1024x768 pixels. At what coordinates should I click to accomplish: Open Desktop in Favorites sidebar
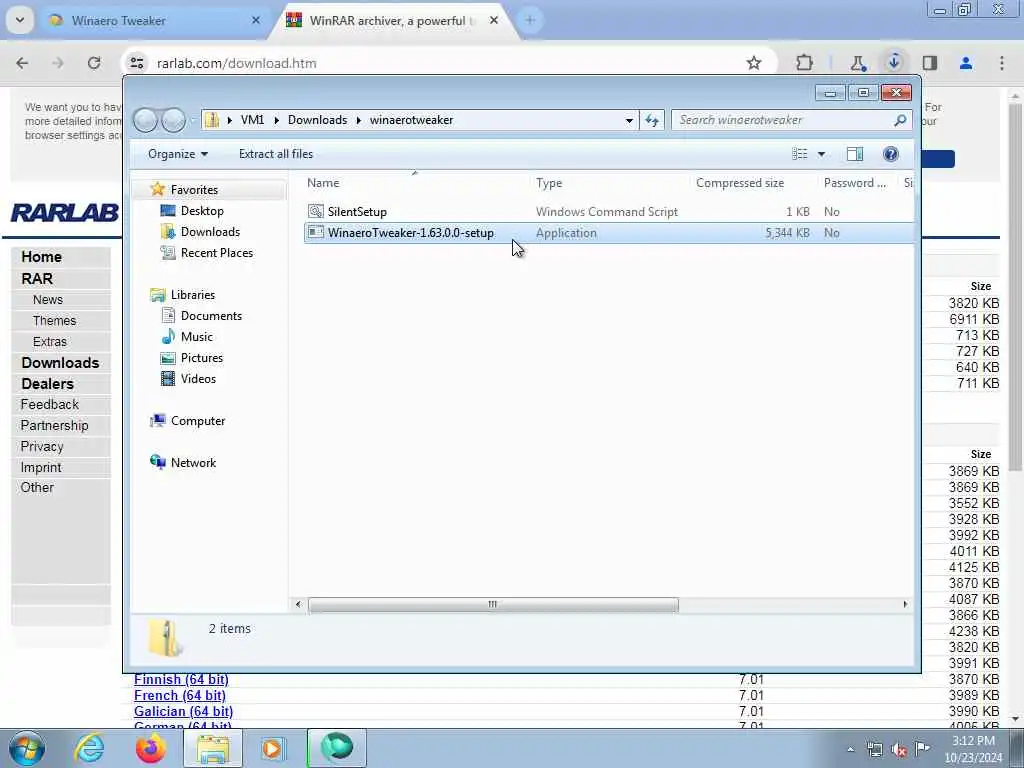coord(202,210)
